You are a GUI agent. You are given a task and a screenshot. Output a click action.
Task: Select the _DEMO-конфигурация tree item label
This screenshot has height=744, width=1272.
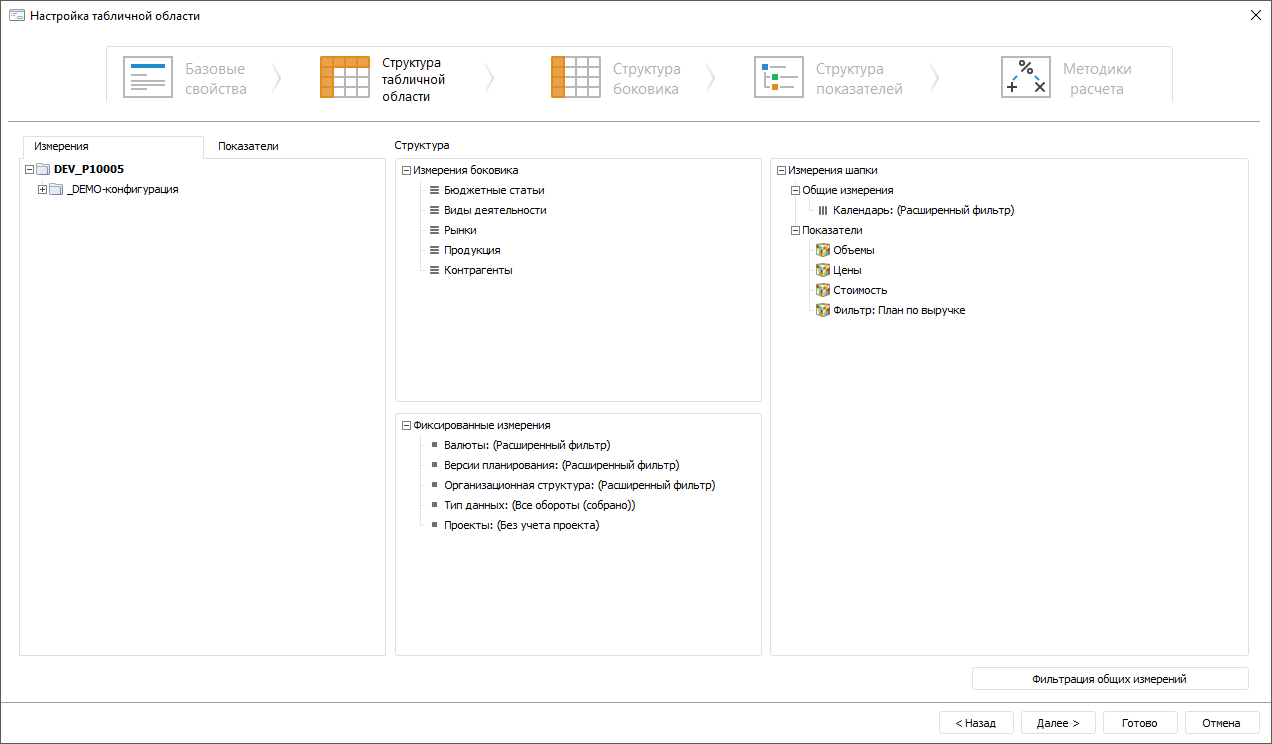point(122,190)
